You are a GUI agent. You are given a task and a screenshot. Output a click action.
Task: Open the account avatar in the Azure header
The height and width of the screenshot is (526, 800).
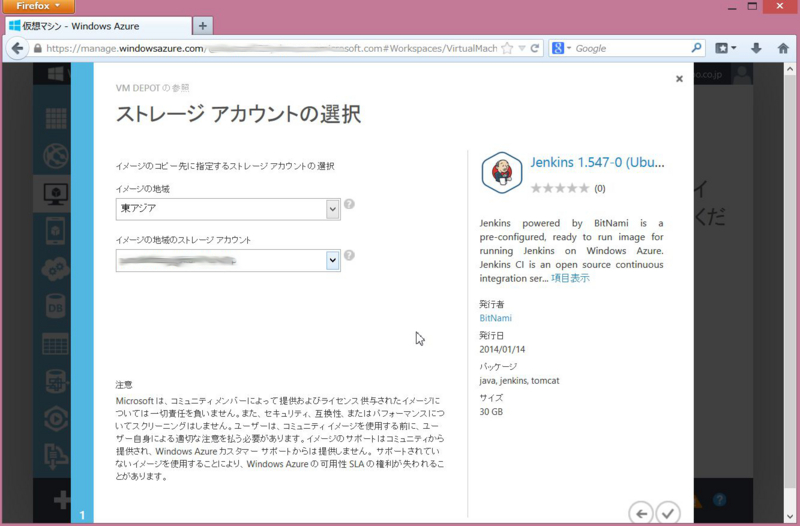(742, 74)
